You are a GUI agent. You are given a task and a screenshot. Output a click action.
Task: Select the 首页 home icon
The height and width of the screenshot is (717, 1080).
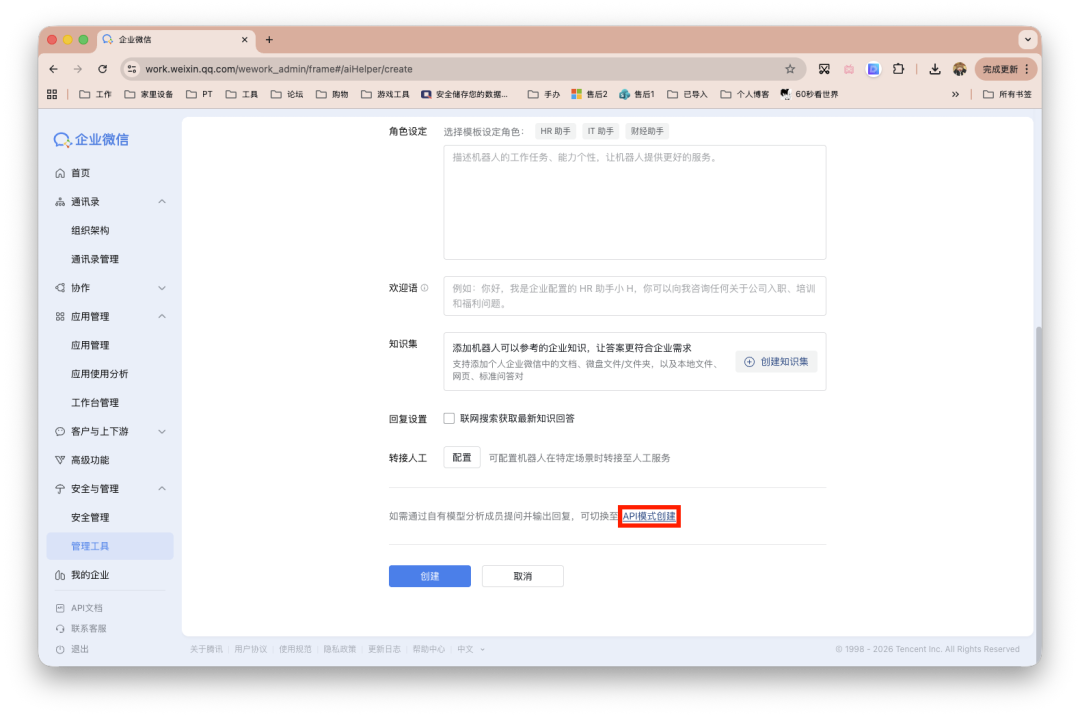[x=62, y=172]
